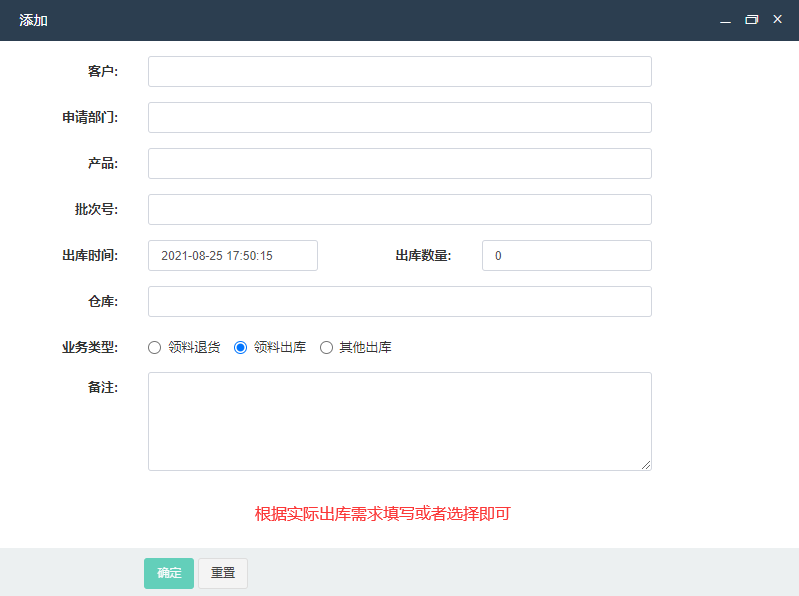Click the 客户 input field
Viewport: 799px width, 596px height.
coord(400,71)
